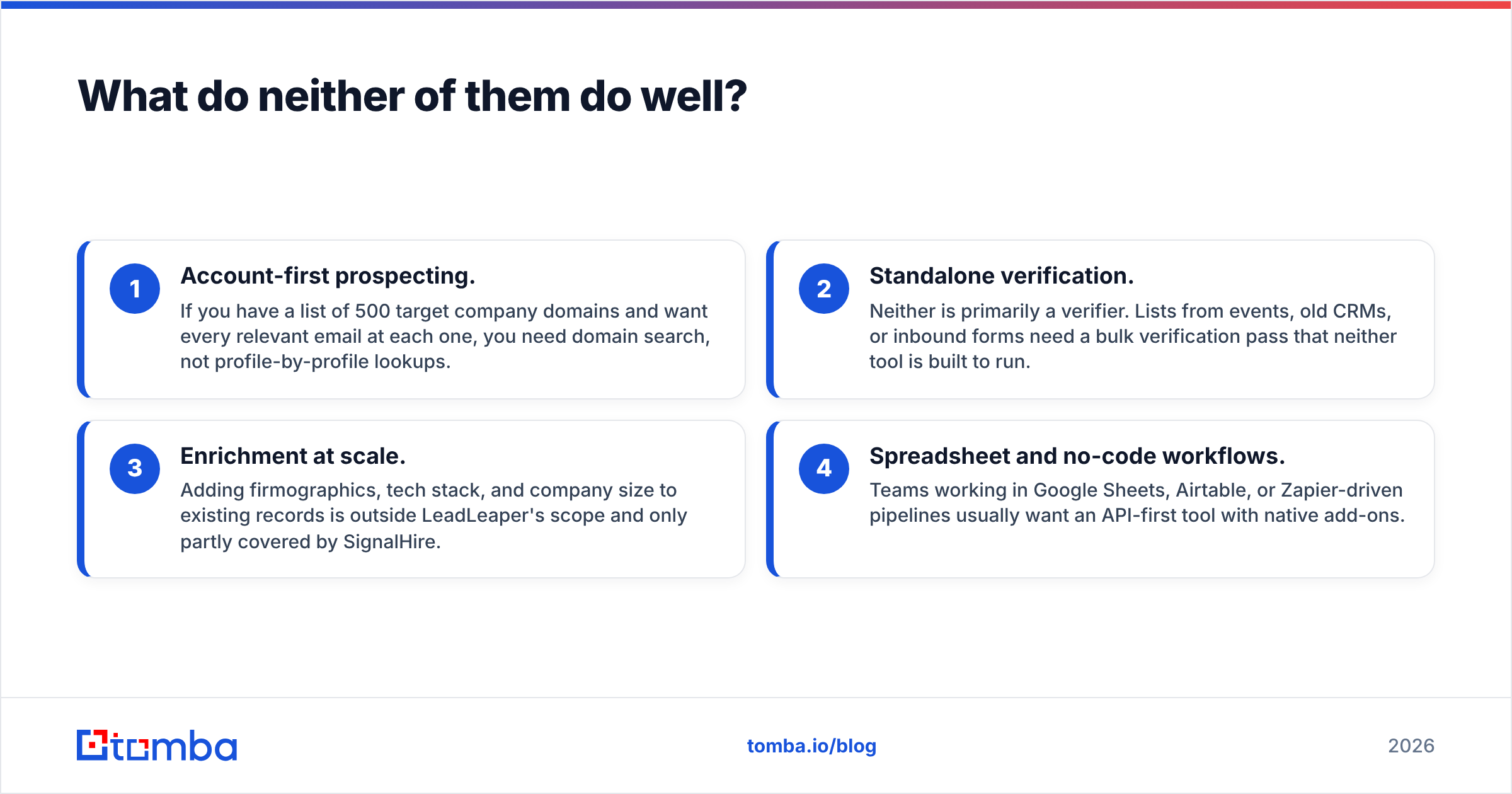Click the blue number 4 circle badge
Image resolution: width=1512 pixels, height=794 pixels.
click(x=824, y=468)
